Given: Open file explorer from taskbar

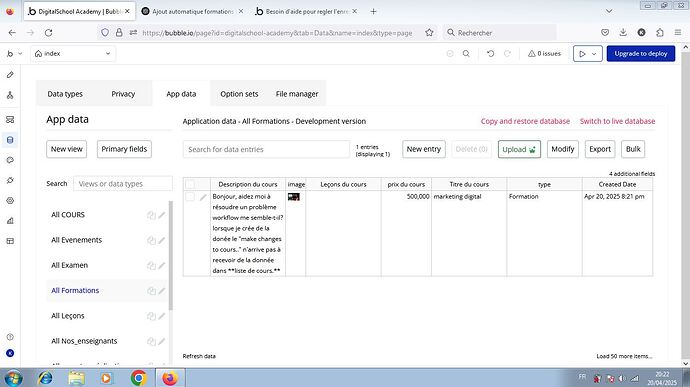Looking at the screenshot, I should tap(76, 378).
